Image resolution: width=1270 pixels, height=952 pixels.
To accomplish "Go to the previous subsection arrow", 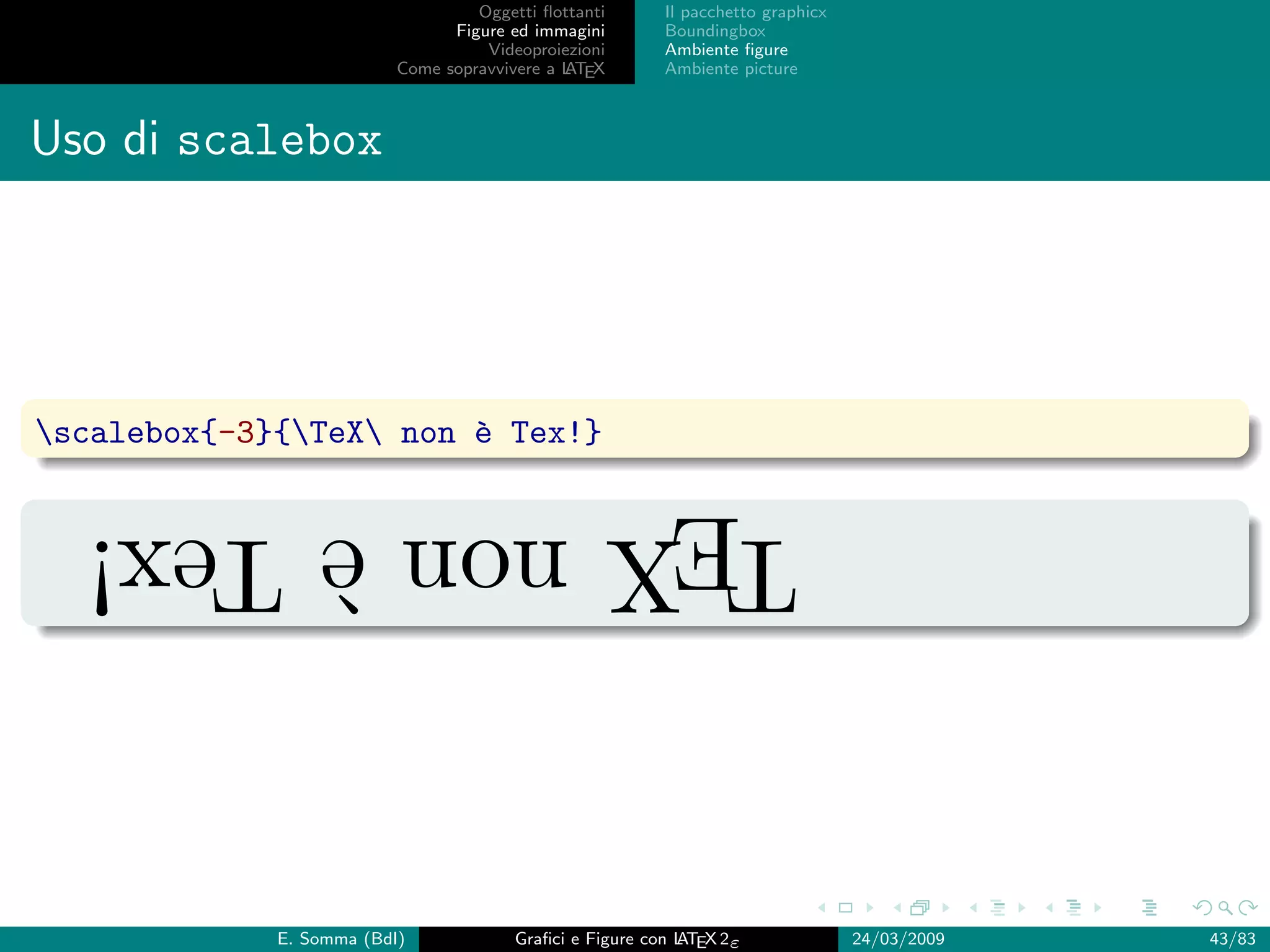I will [x=974, y=908].
